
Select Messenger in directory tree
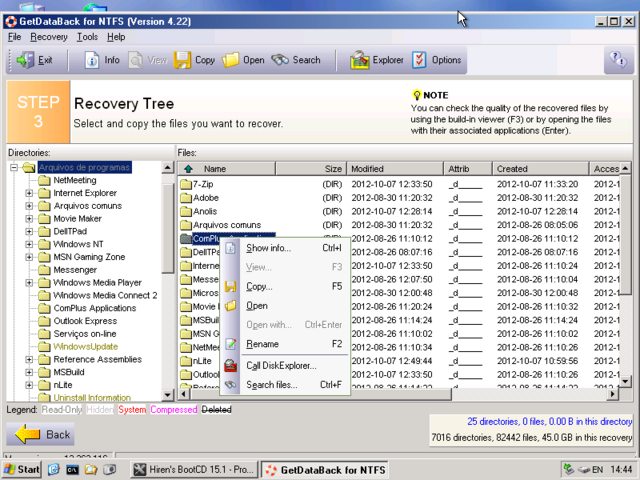[x=75, y=270]
